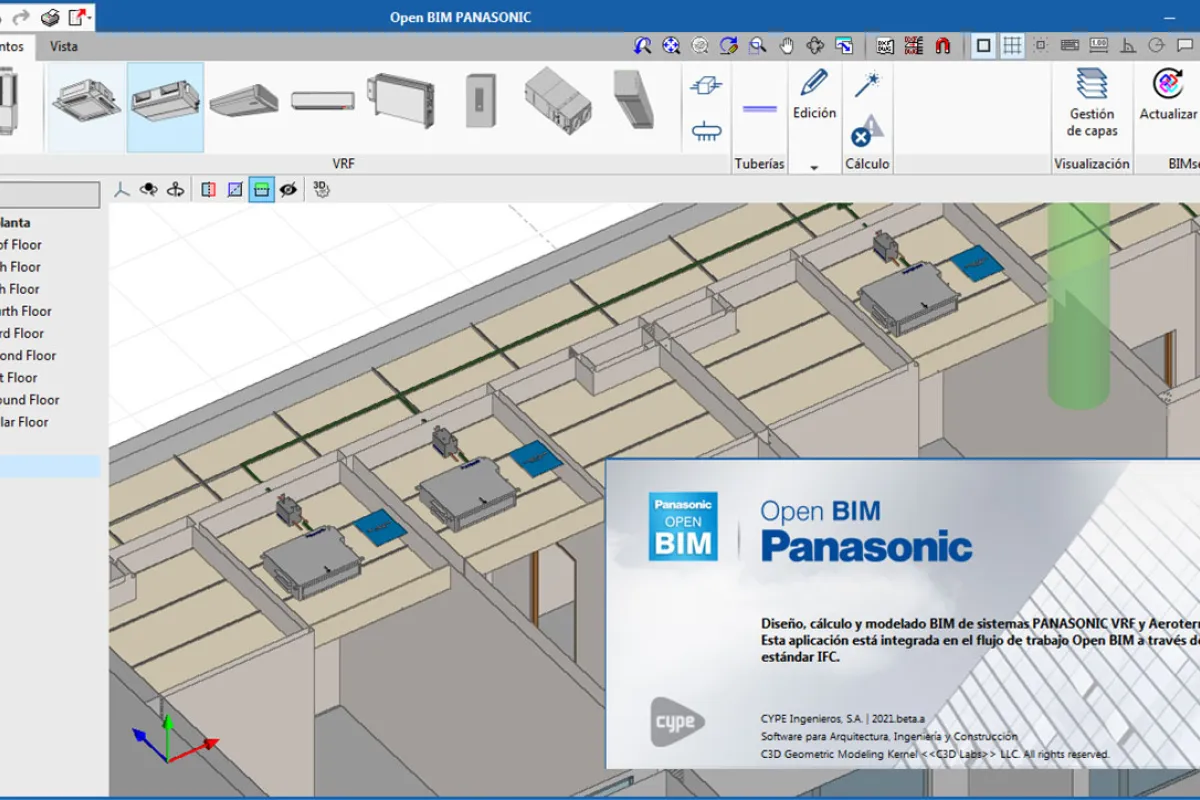Select the slim floor-standing cabinet unit
The width and height of the screenshot is (1200, 800).
481,100
